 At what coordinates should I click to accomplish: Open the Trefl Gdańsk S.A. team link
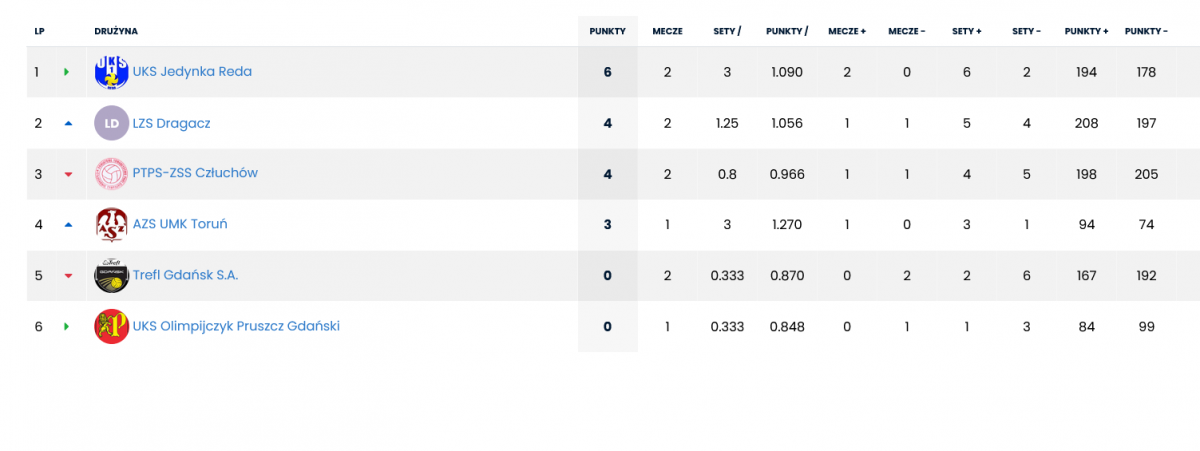click(x=185, y=275)
